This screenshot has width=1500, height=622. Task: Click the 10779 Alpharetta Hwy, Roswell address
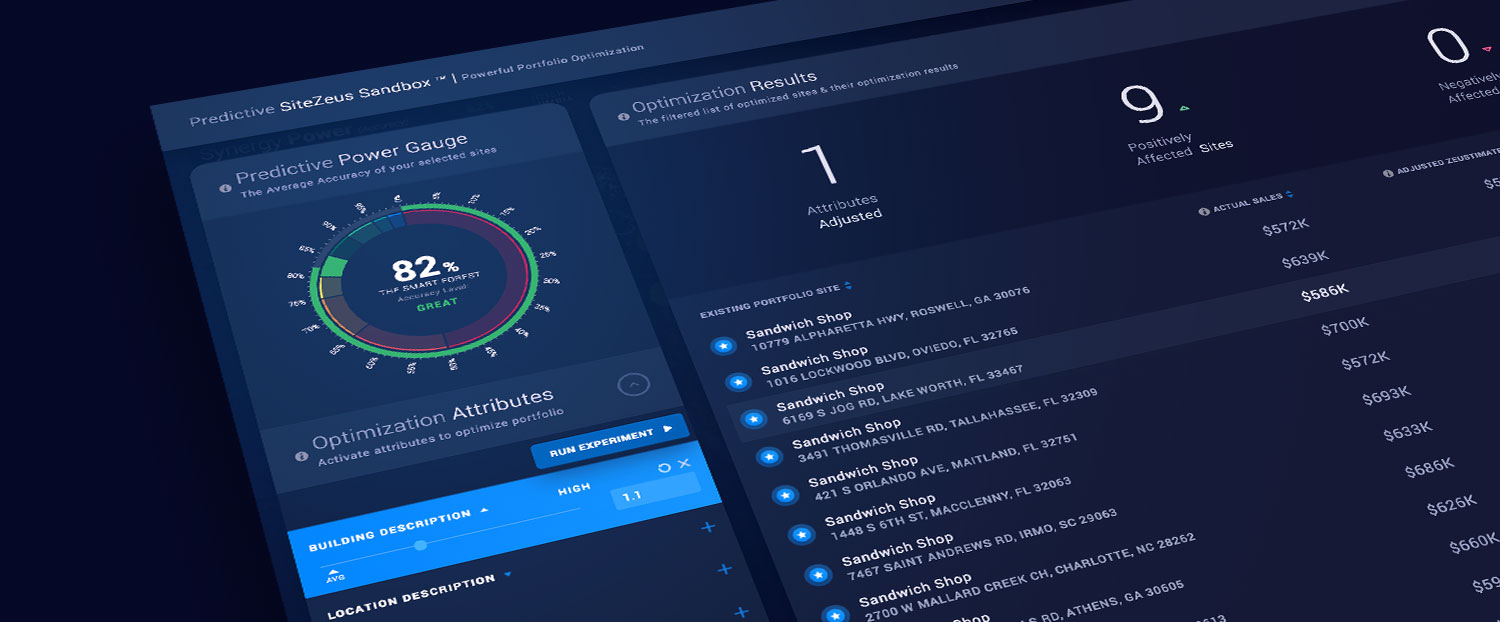click(890, 318)
